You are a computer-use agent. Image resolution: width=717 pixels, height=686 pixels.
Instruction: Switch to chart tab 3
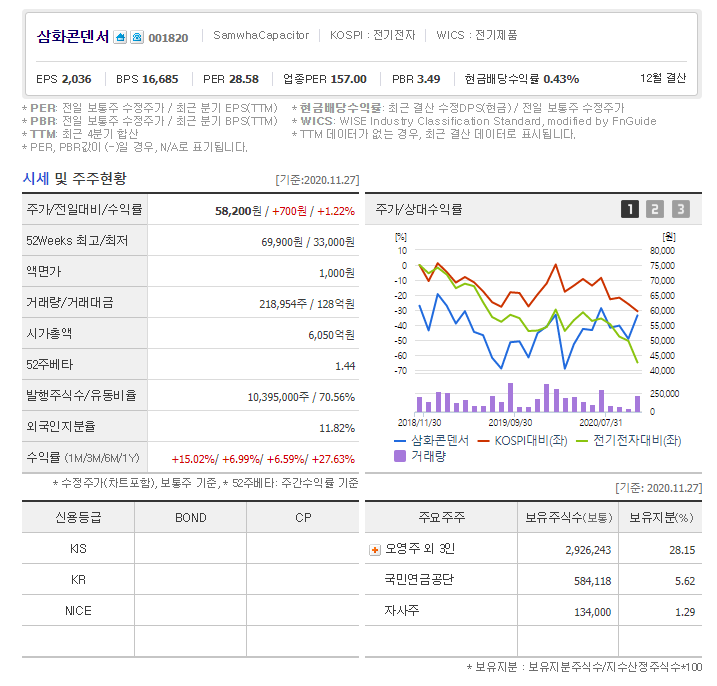680,209
